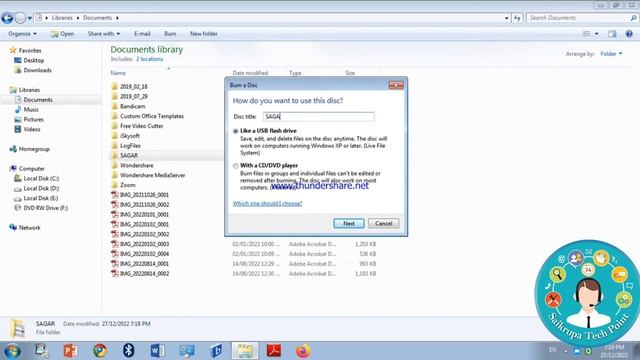Cancel the Burn a Disc dialog
The image size is (640, 360).
[x=383, y=223]
